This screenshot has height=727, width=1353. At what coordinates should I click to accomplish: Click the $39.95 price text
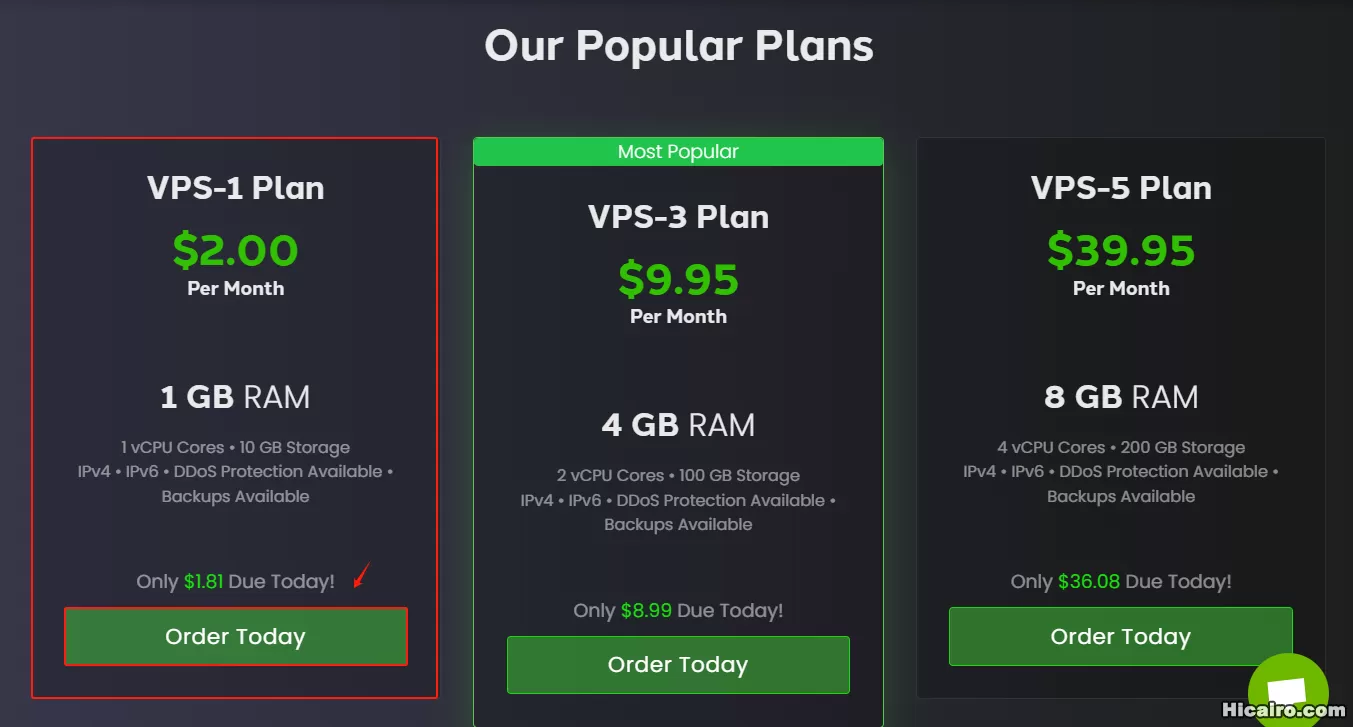point(1121,250)
